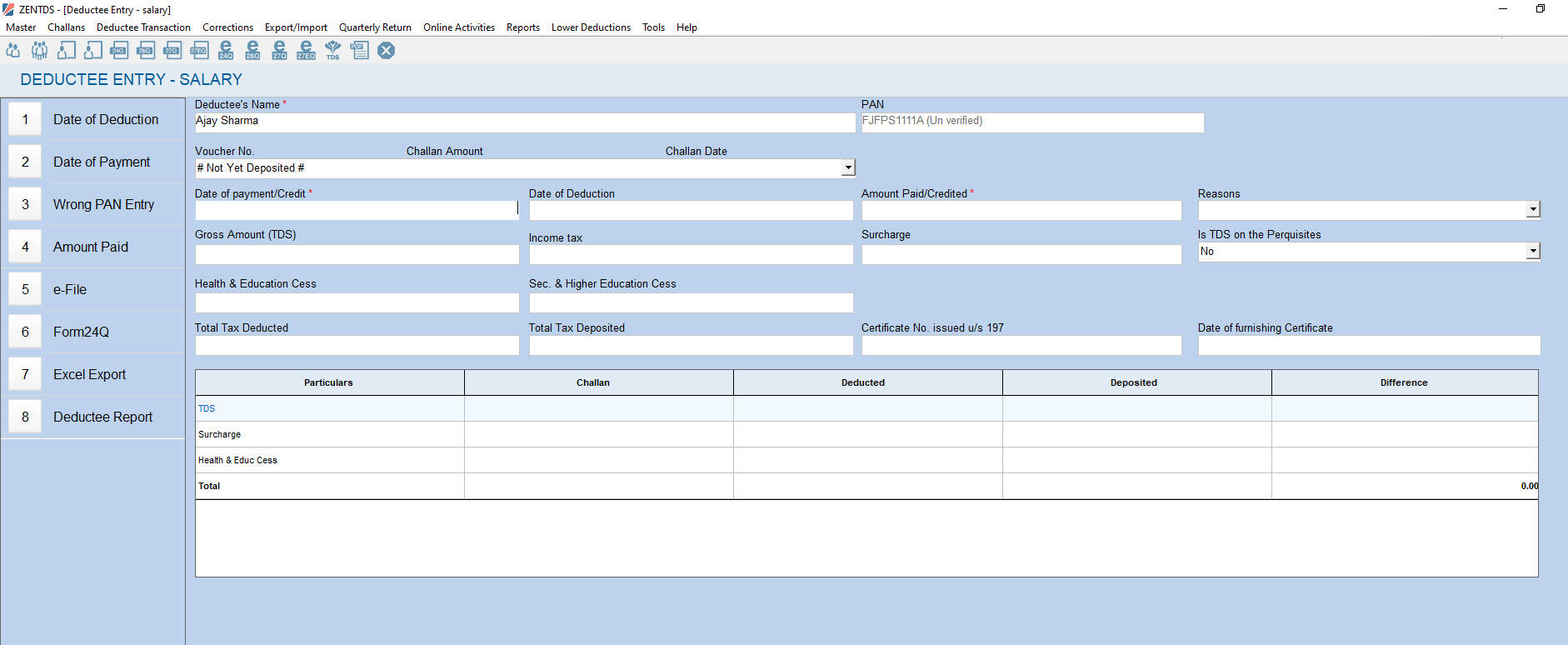Image resolution: width=1568 pixels, height=645 pixels.
Task: Open e-File sidebar option
Action: (x=92, y=289)
